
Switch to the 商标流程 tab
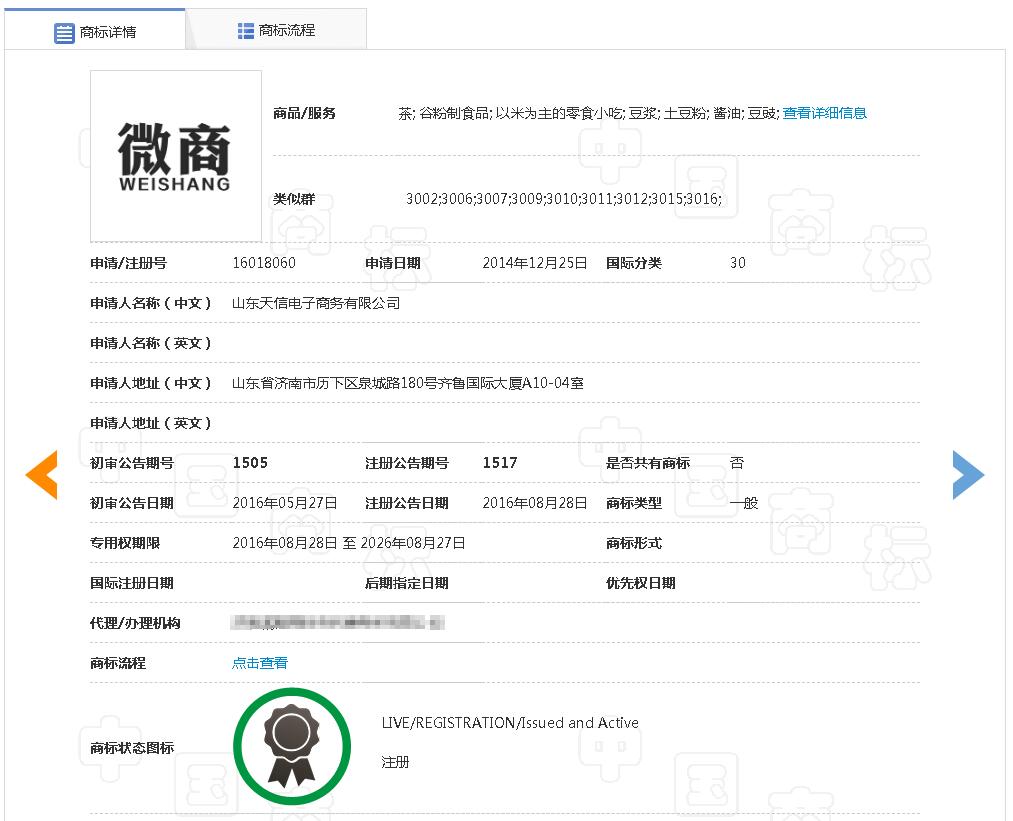[289, 29]
